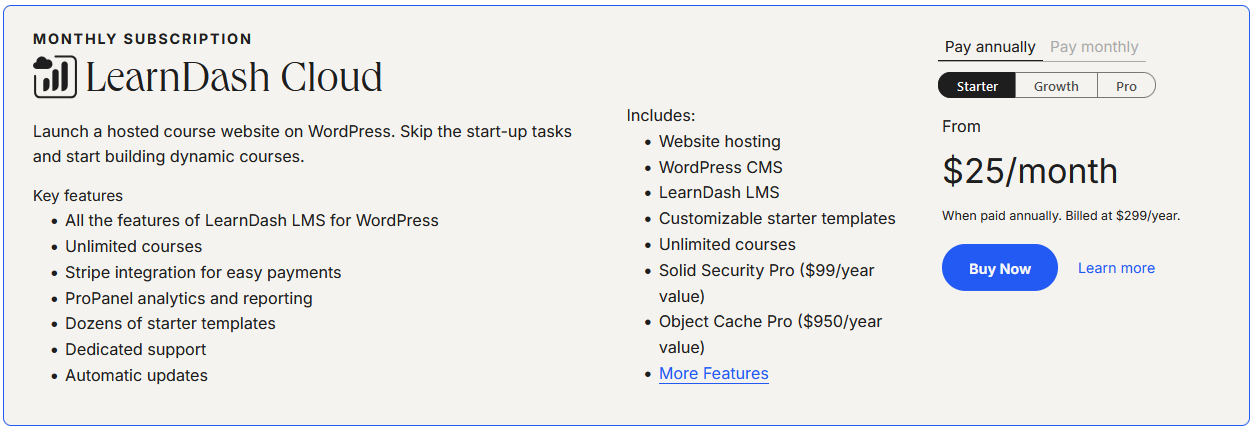Click the Object Cache Pro list item

[770, 335]
